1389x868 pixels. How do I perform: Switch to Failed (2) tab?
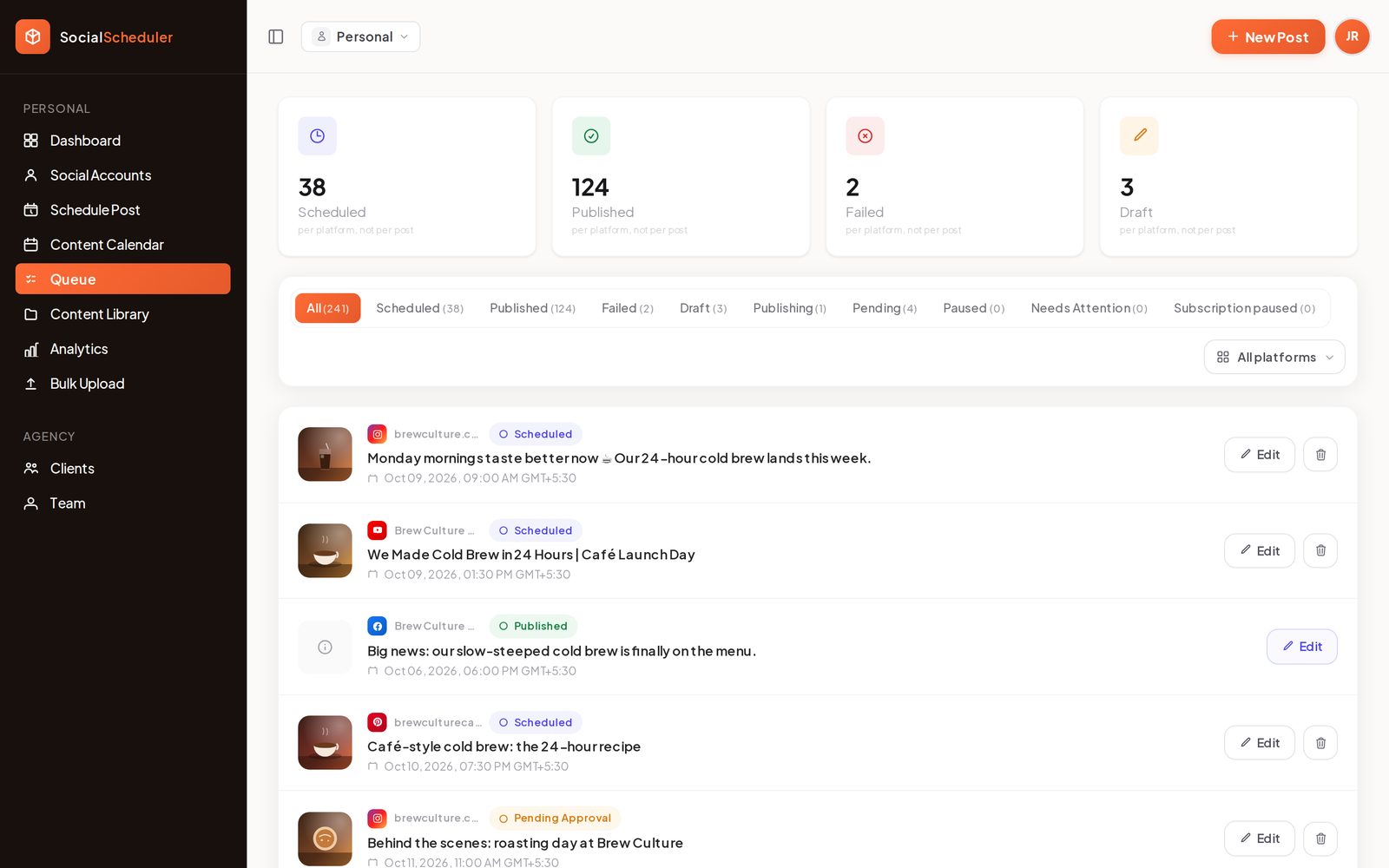[627, 308]
